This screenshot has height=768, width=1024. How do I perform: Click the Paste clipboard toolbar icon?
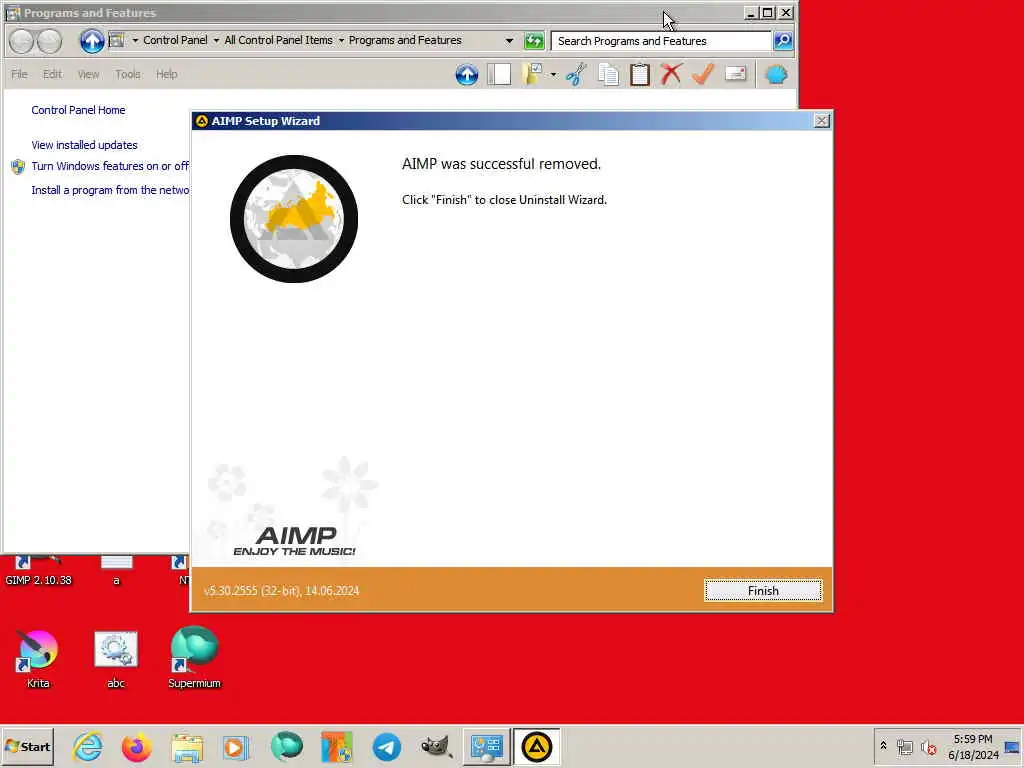coord(640,74)
